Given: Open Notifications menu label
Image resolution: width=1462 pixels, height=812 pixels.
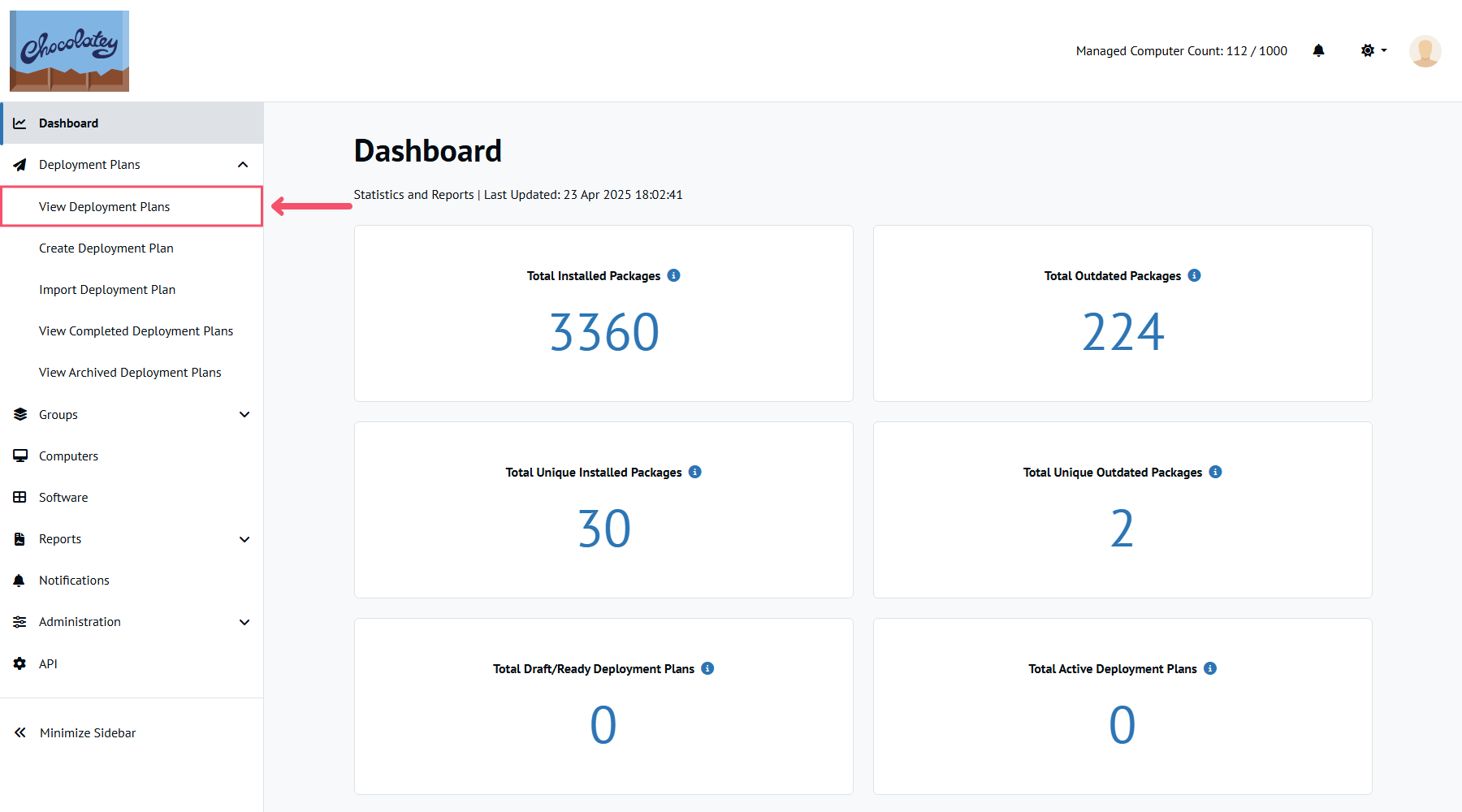Looking at the screenshot, I should tap(74, 581).
